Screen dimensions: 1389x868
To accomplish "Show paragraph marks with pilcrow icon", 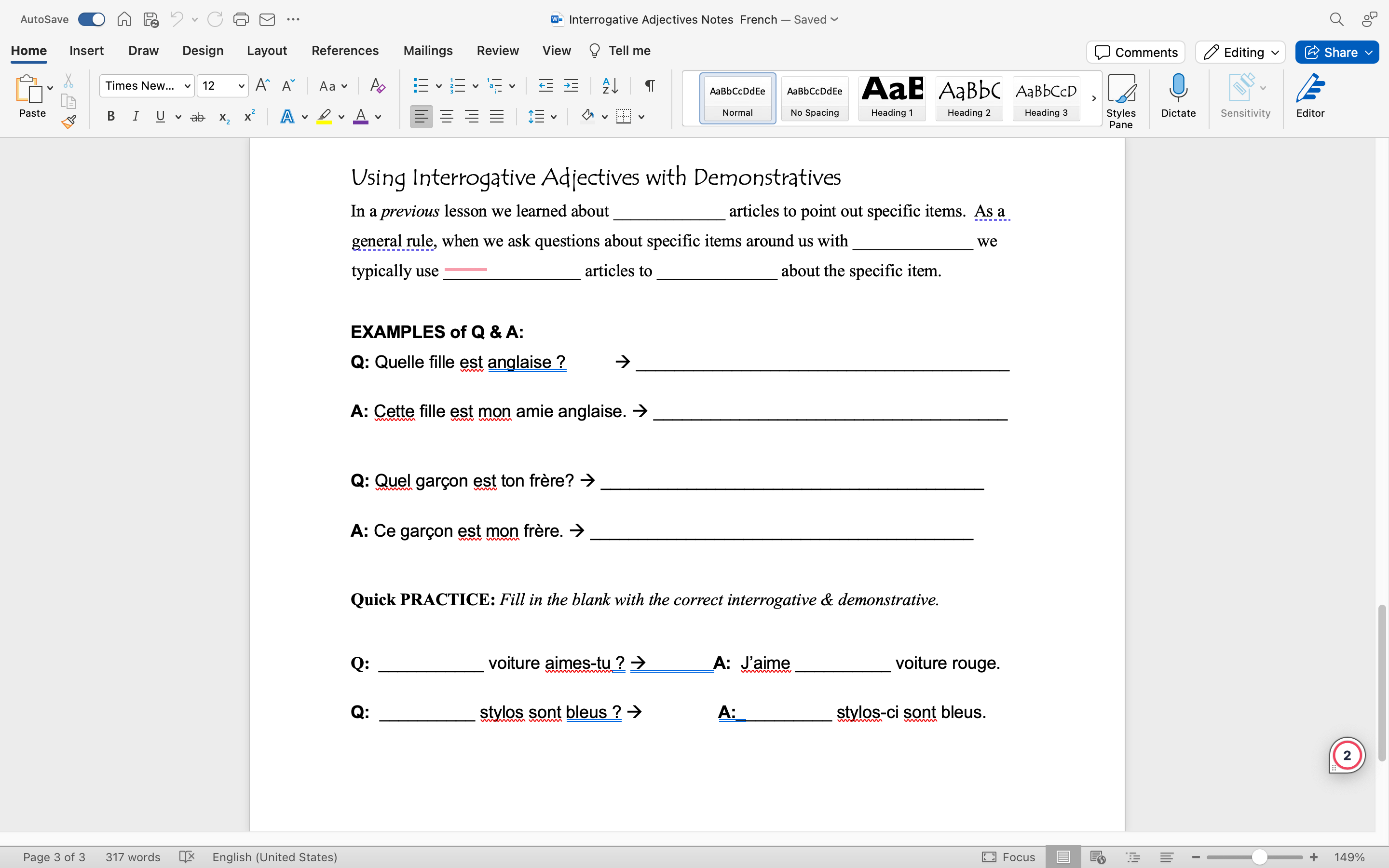I will [x=649, y=86].
